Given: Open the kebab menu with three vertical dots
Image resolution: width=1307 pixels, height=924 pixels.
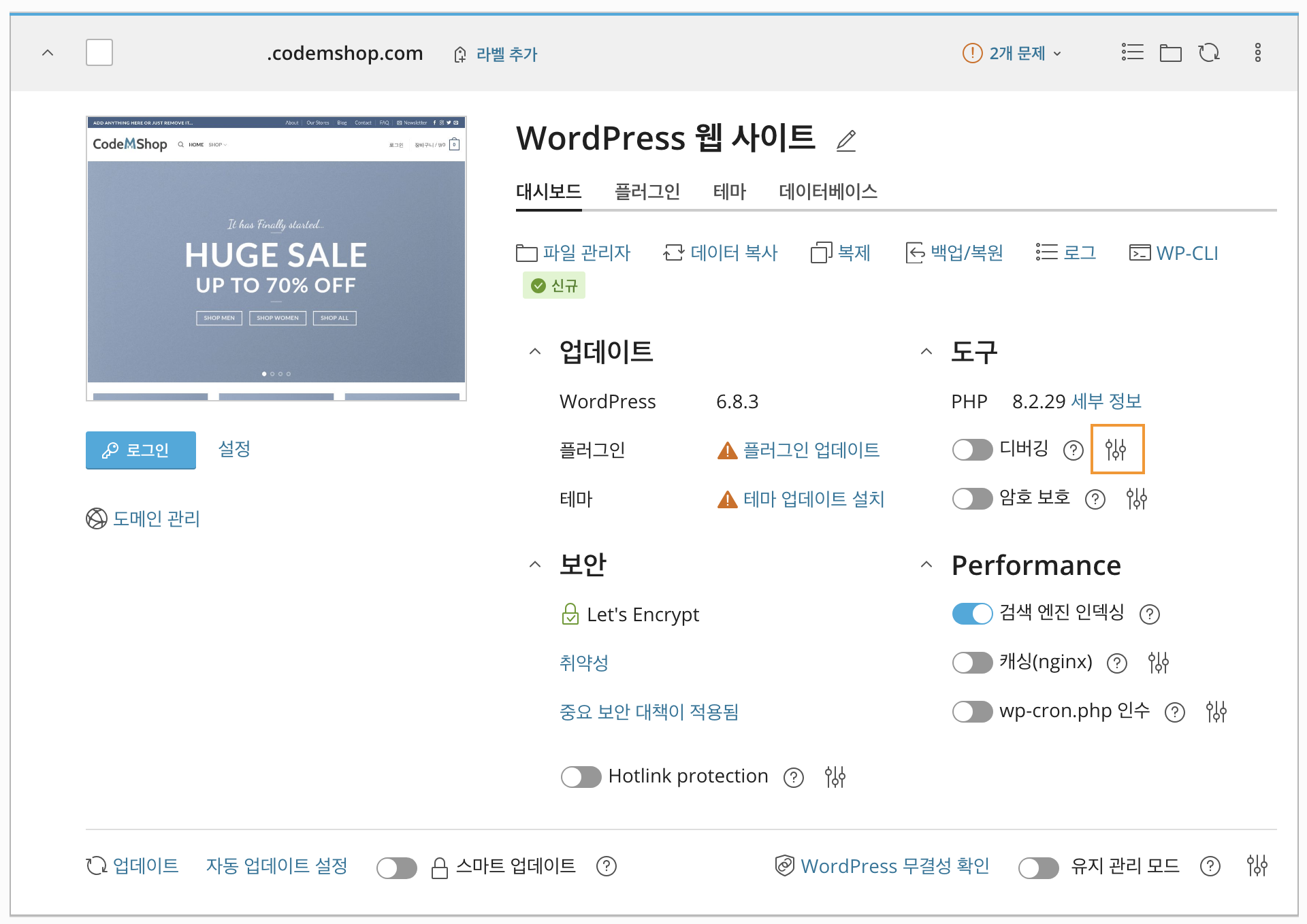Looking at the screenshot, I should 1257,53.
